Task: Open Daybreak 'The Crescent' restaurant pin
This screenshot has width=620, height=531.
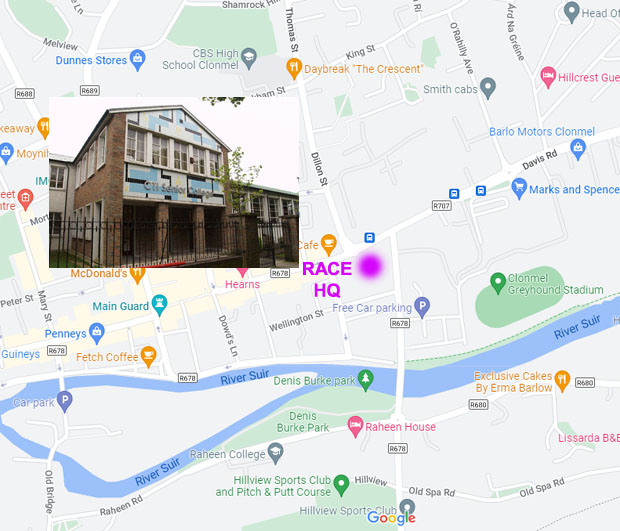Action: (x=294, y=68)
